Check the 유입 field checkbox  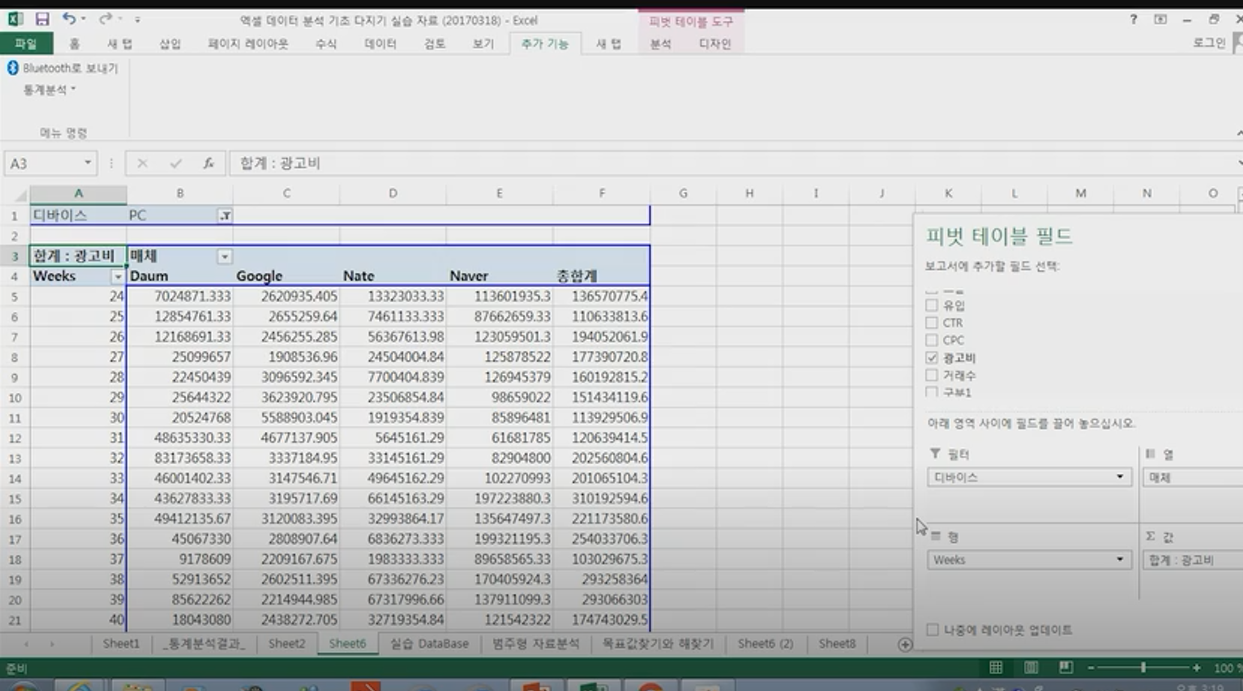pyautogui.click(x=931, y=305)
